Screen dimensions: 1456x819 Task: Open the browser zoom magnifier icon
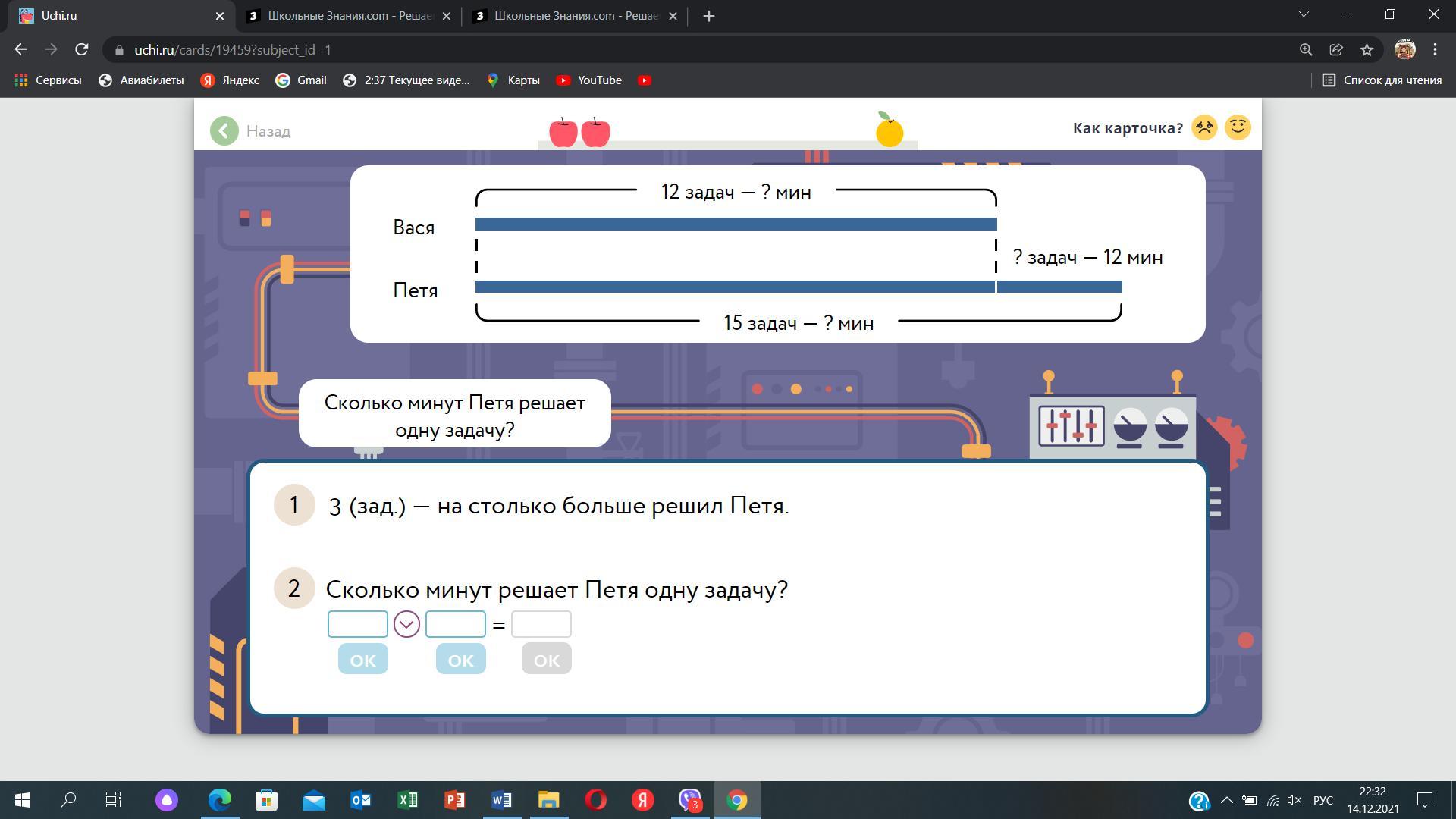[x=1306, y=49]
